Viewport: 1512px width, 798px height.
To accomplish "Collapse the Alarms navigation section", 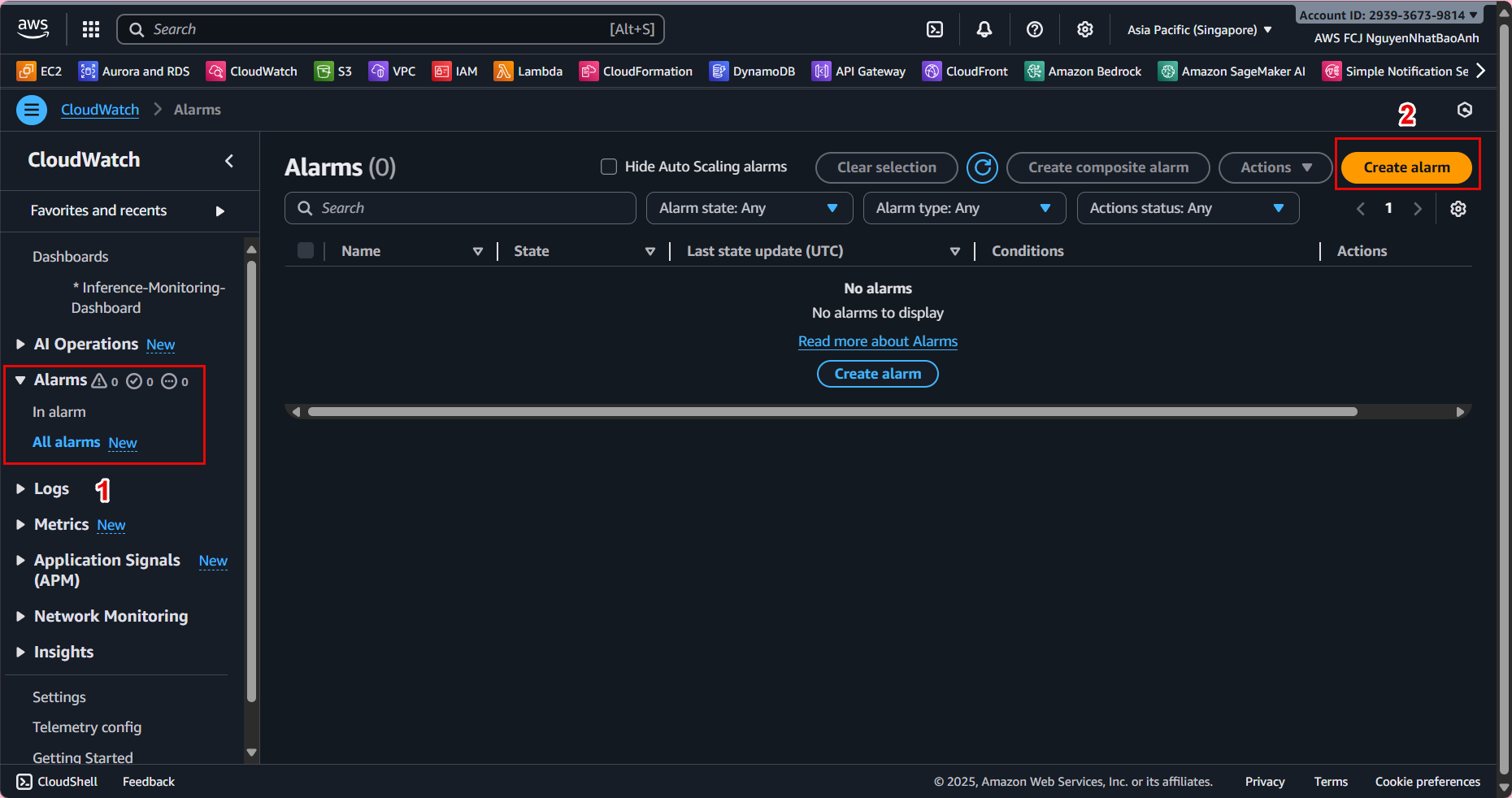I will 20,379.
